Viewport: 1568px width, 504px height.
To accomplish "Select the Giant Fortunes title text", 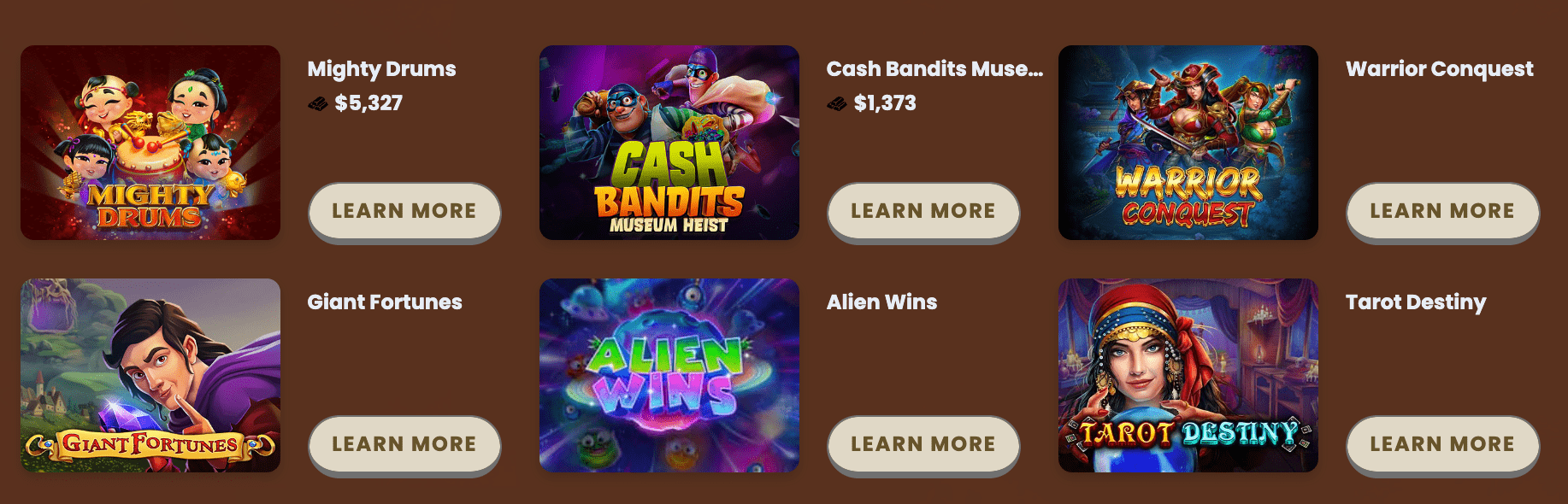I will click(385, 302).
